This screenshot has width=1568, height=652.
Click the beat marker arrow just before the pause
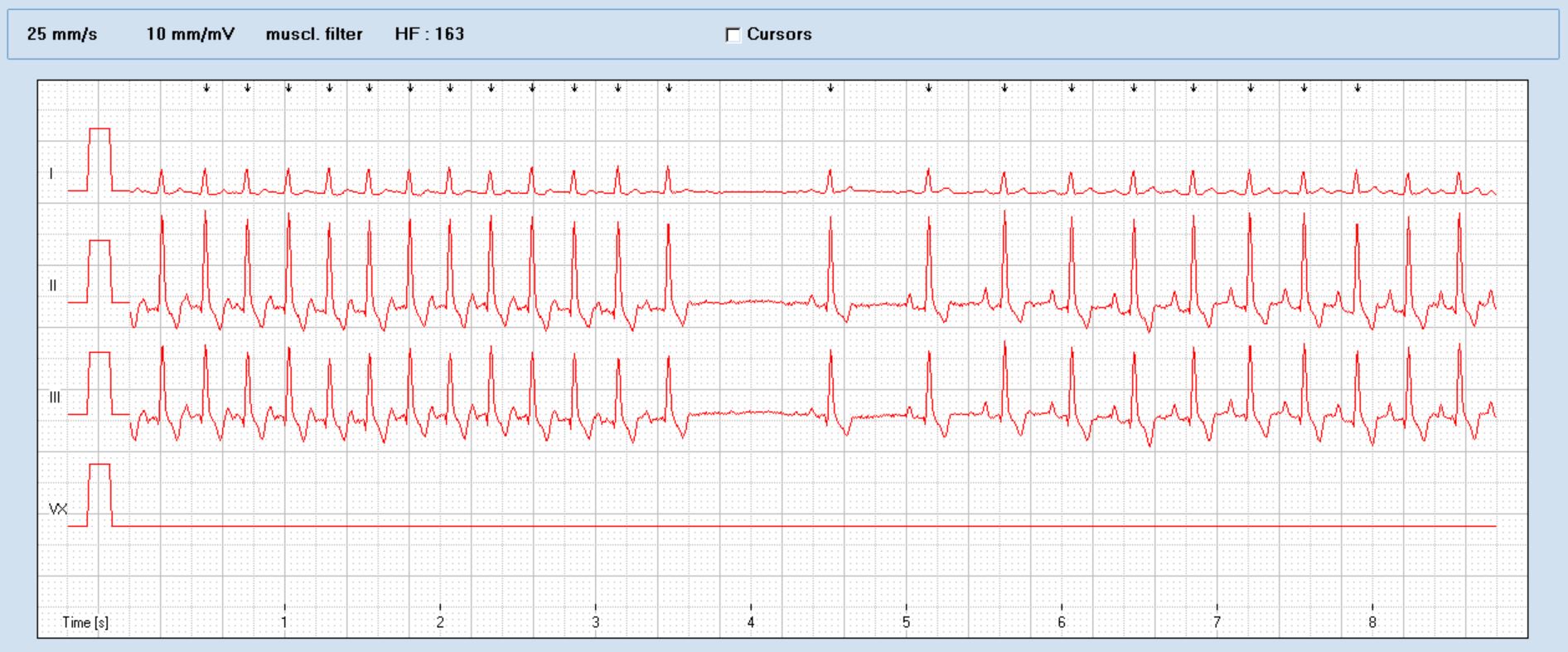click(x=669, y=88)
